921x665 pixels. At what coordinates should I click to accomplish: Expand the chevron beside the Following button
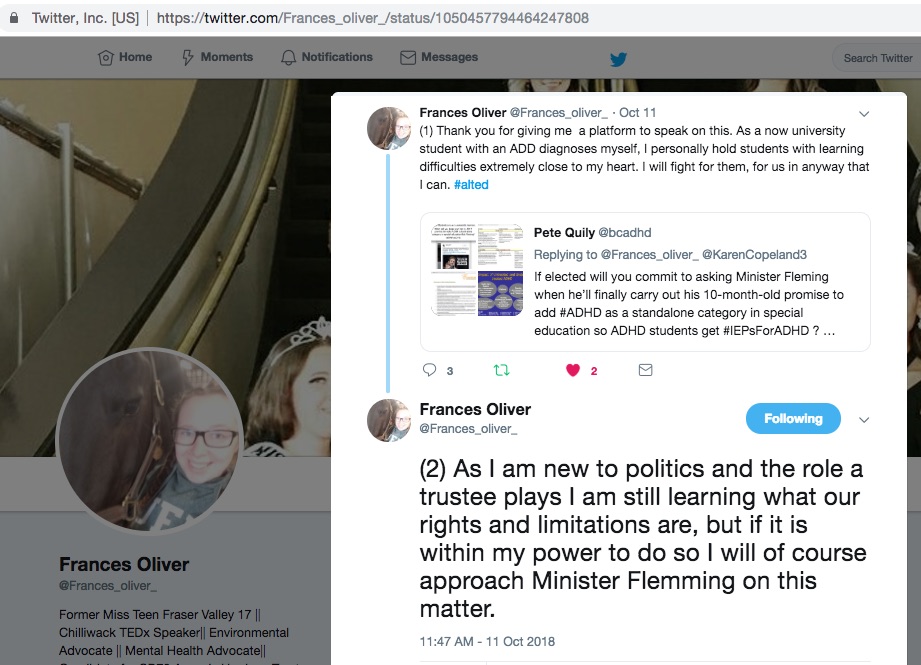(863, 419)
